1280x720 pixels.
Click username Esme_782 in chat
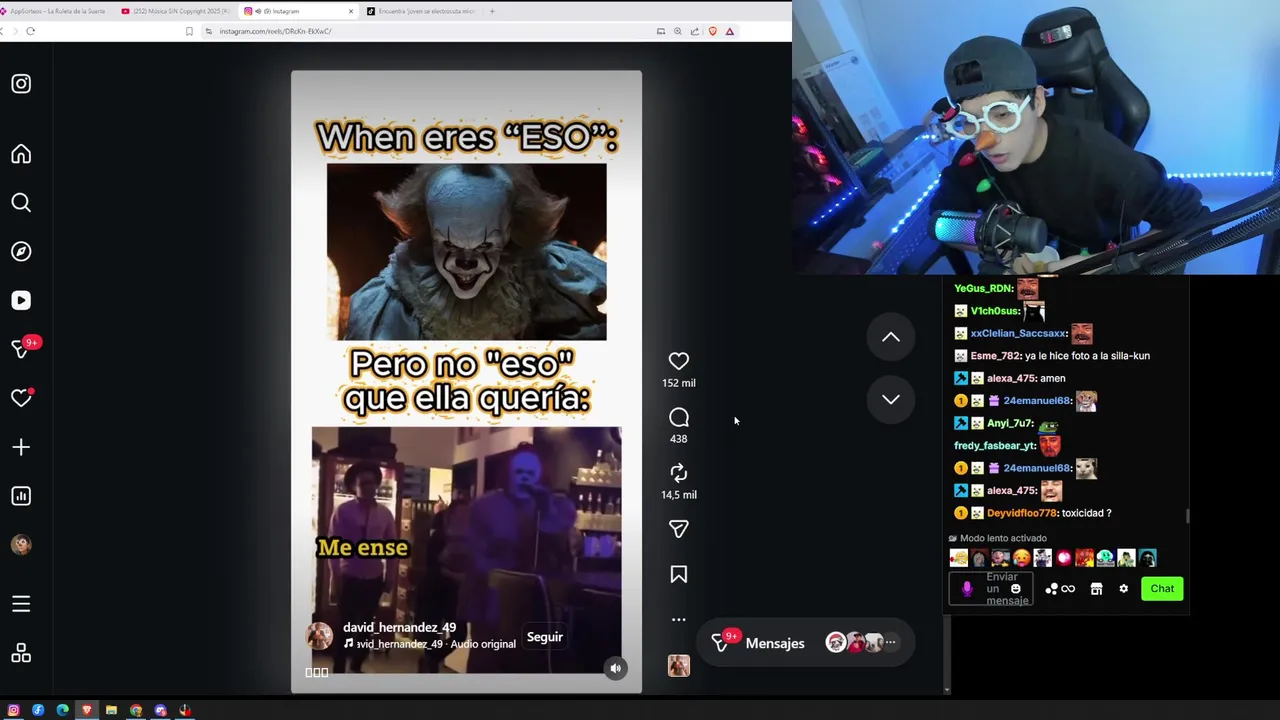[x=995, y=356]
